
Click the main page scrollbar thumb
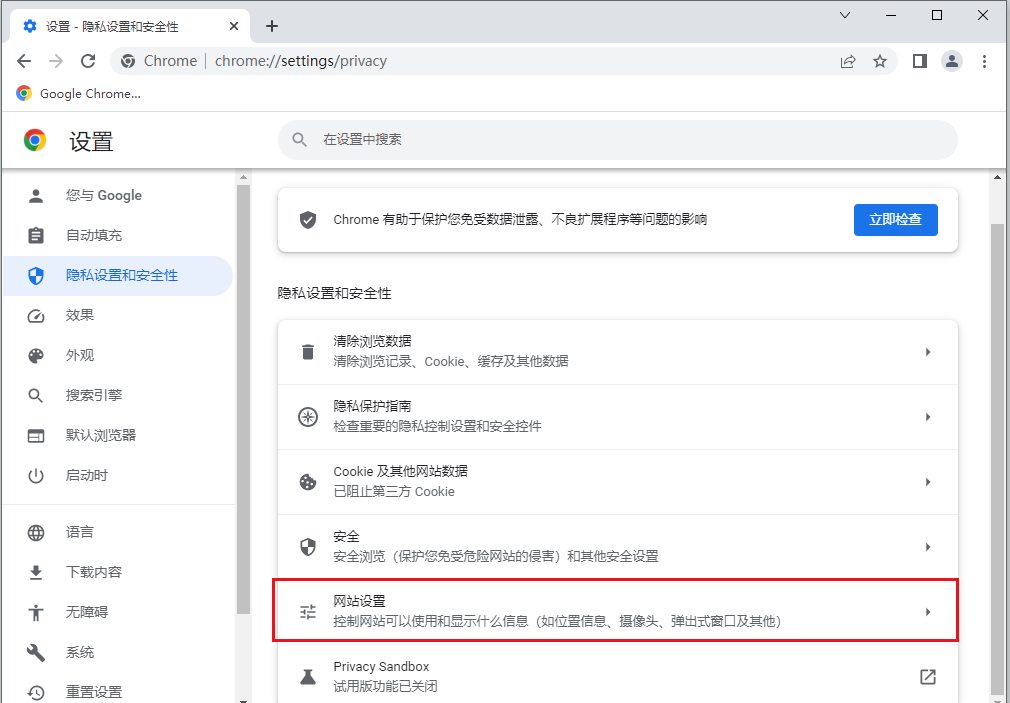pyautogui.click(x=997, y=461)
